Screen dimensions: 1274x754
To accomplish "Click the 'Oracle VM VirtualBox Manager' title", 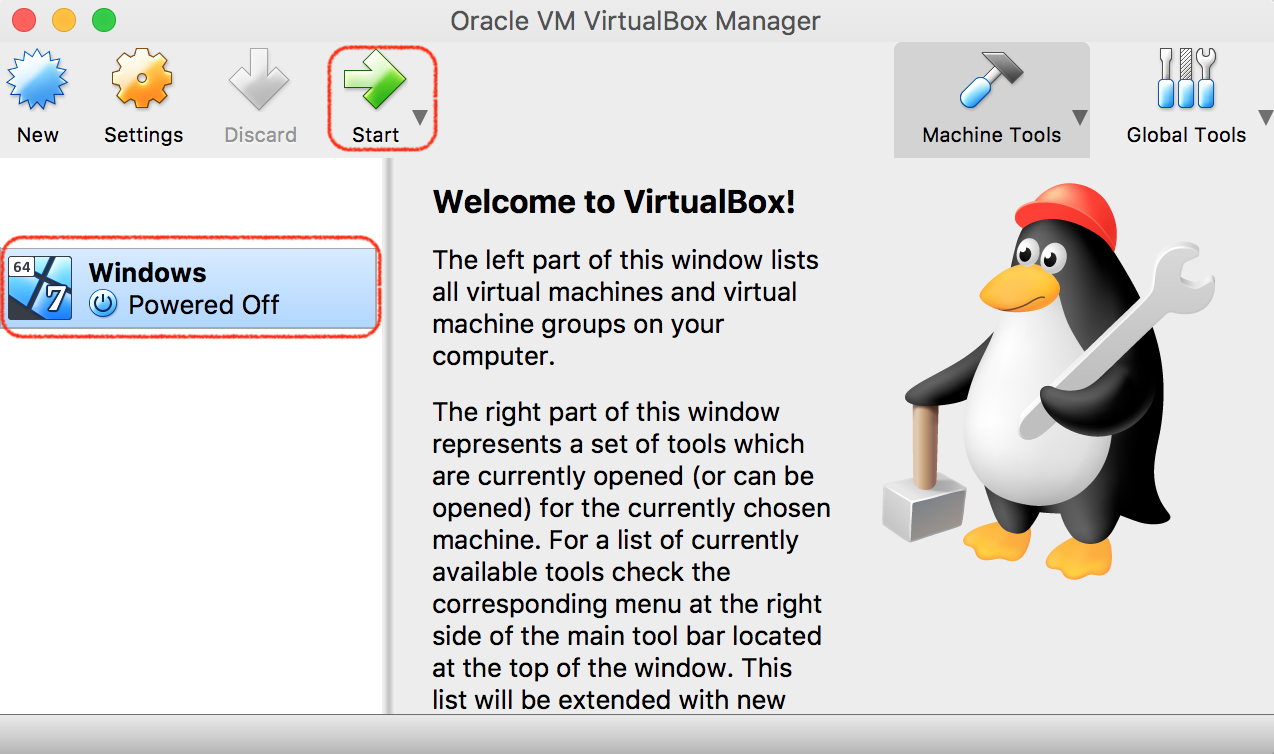I will [x=635, y=20].
